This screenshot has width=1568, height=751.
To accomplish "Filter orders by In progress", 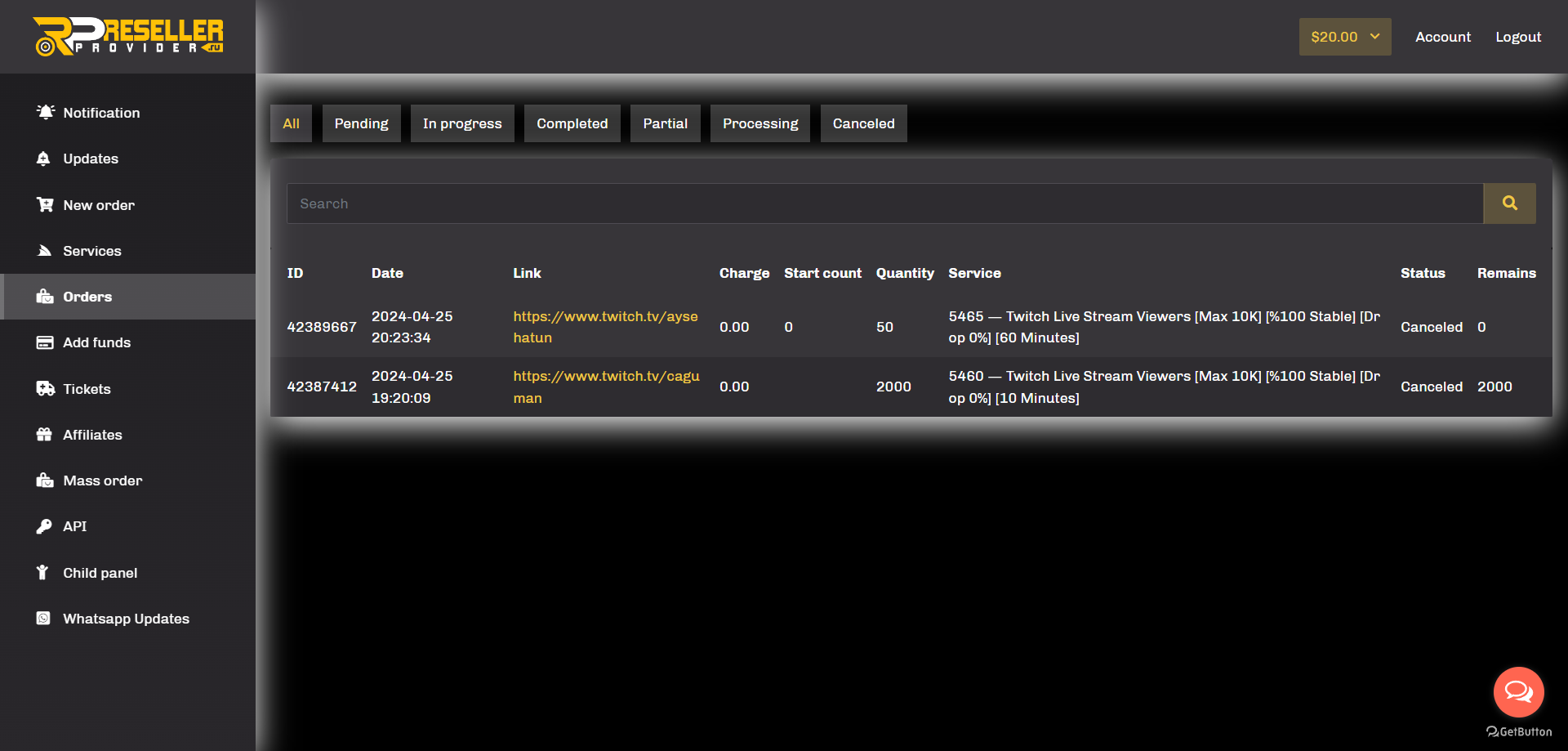I will [x=462, y=123].
